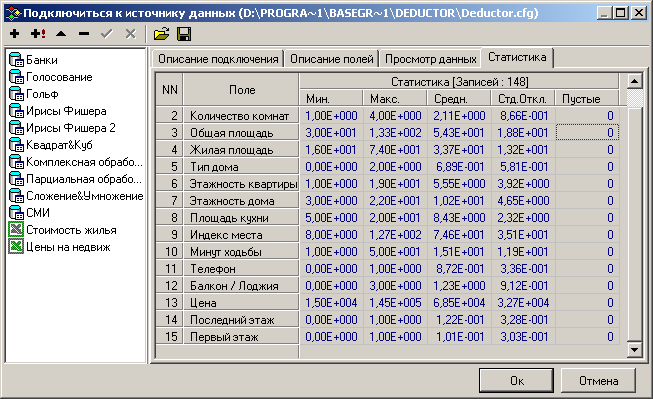Switch to the Описание подключения tab

point(218,59)
